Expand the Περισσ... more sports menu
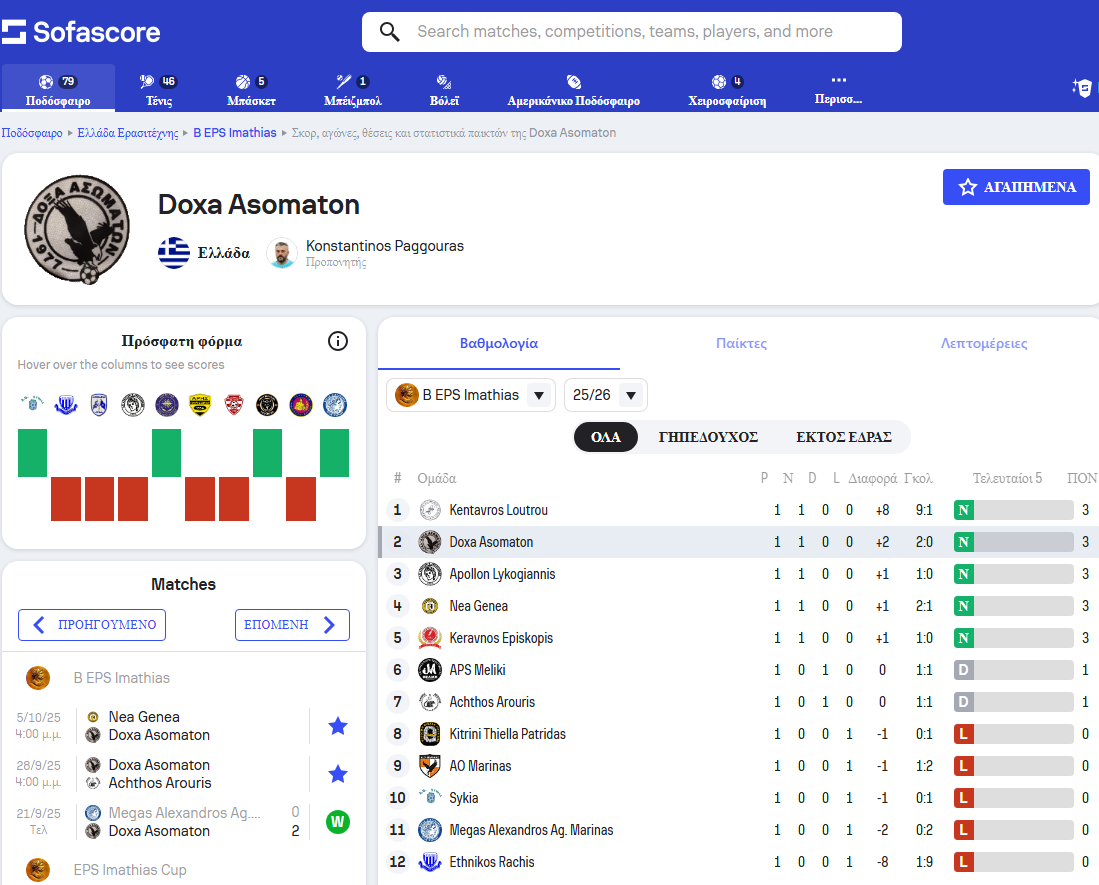This screenshot has width=1099, height=885. 838,90
